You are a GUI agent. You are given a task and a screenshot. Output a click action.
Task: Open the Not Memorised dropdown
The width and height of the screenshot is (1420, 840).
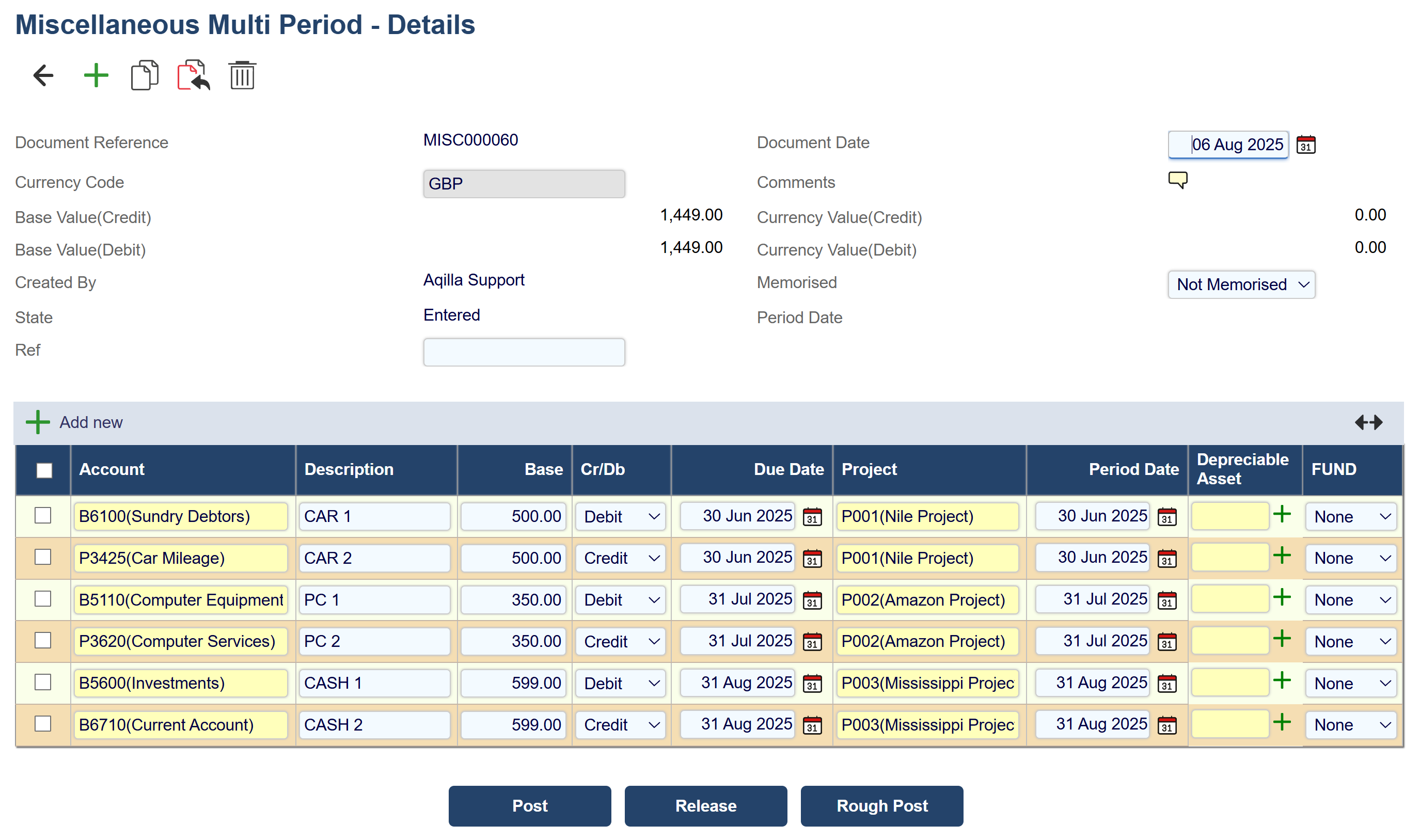pos(1241,284)
